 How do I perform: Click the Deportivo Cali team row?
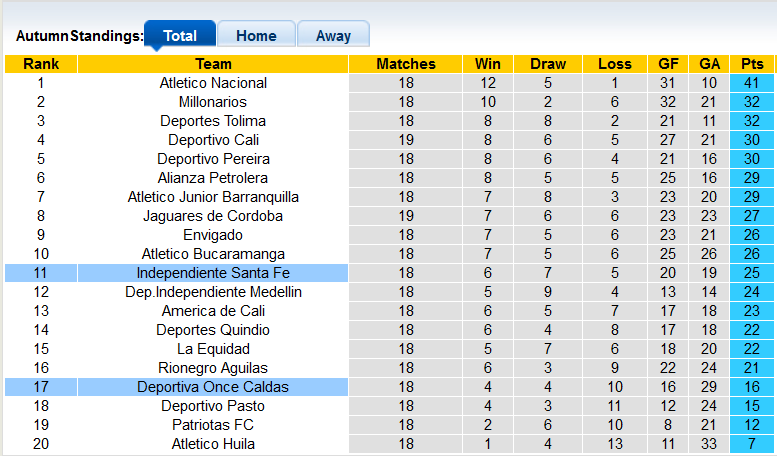coord(213,140)
